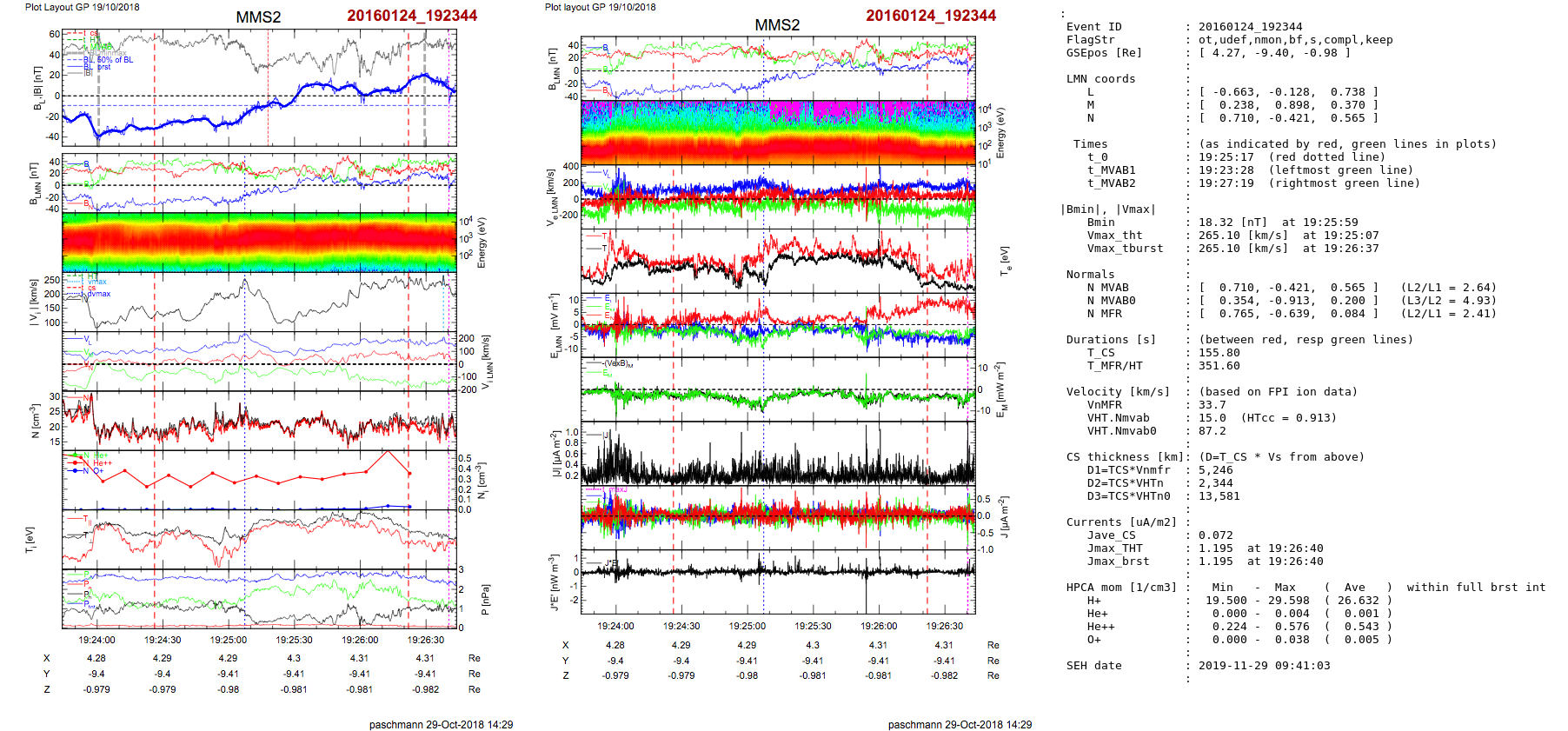
Task: Select the VHT.Nmvab0 velocity value 87.2
Action: click(1212, 431)
